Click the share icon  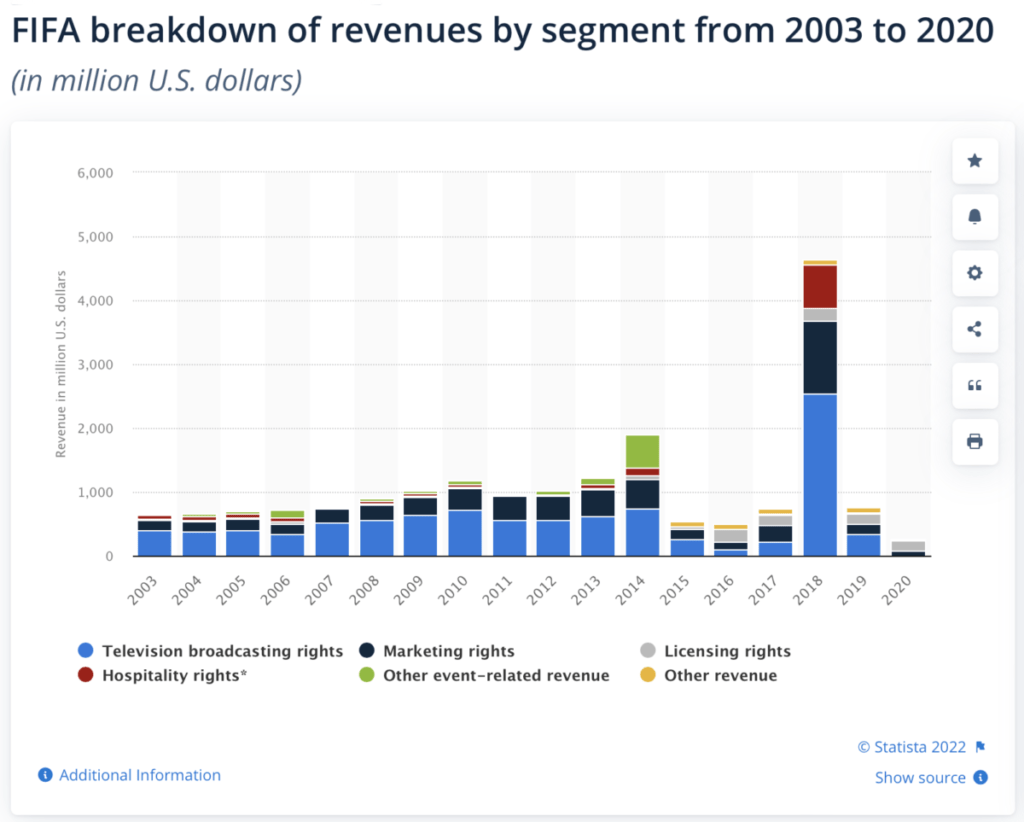pos(974,329)
